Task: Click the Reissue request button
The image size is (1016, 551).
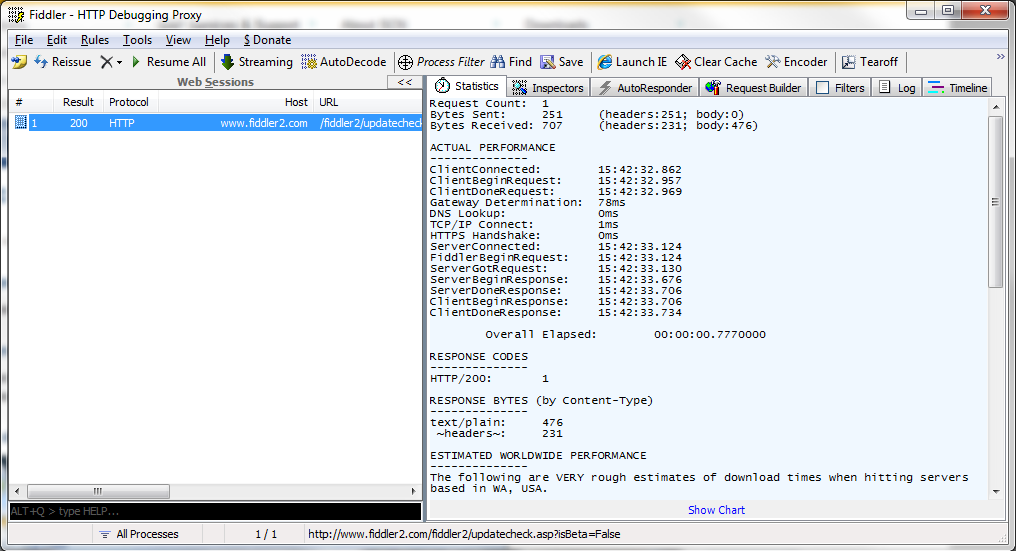Action: (62, 62)
